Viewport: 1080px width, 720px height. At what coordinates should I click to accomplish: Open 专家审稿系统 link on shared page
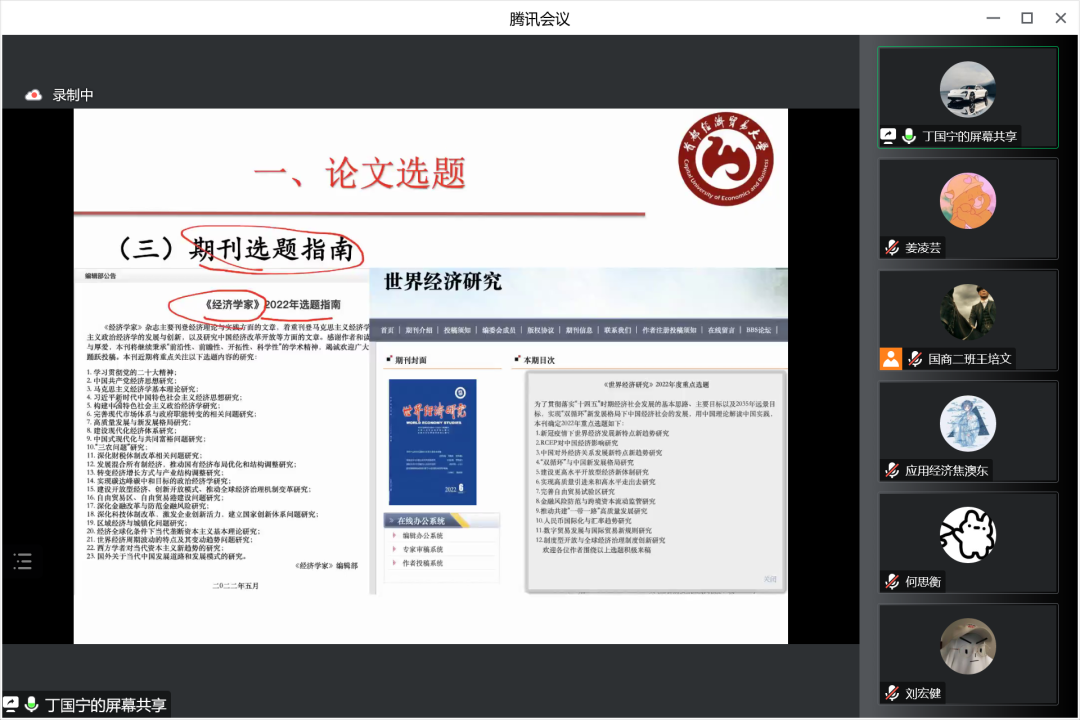[x=422, y=549]
